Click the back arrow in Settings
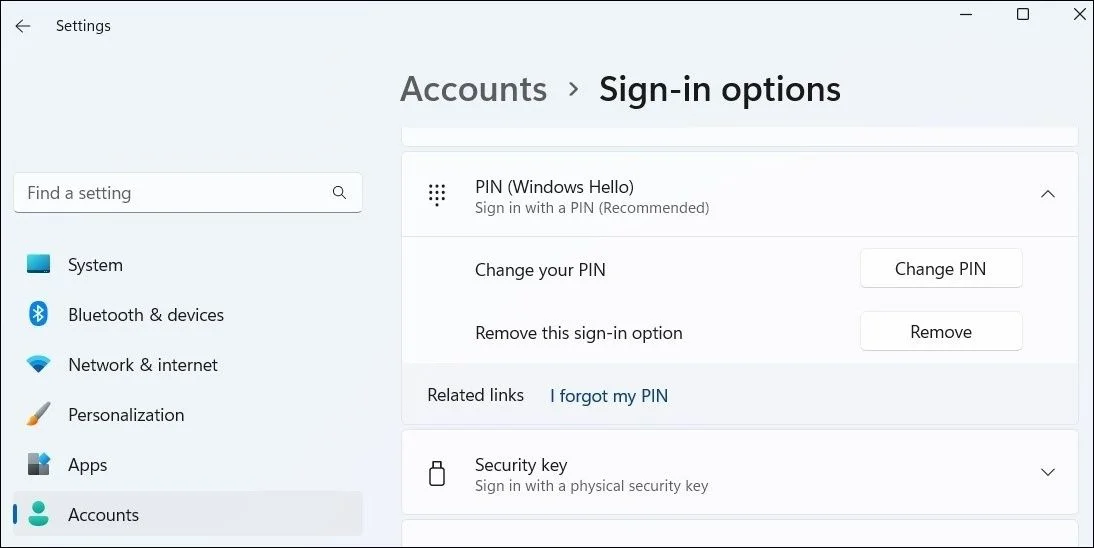This screenshot has height=548, width=1094. point(23,26)
